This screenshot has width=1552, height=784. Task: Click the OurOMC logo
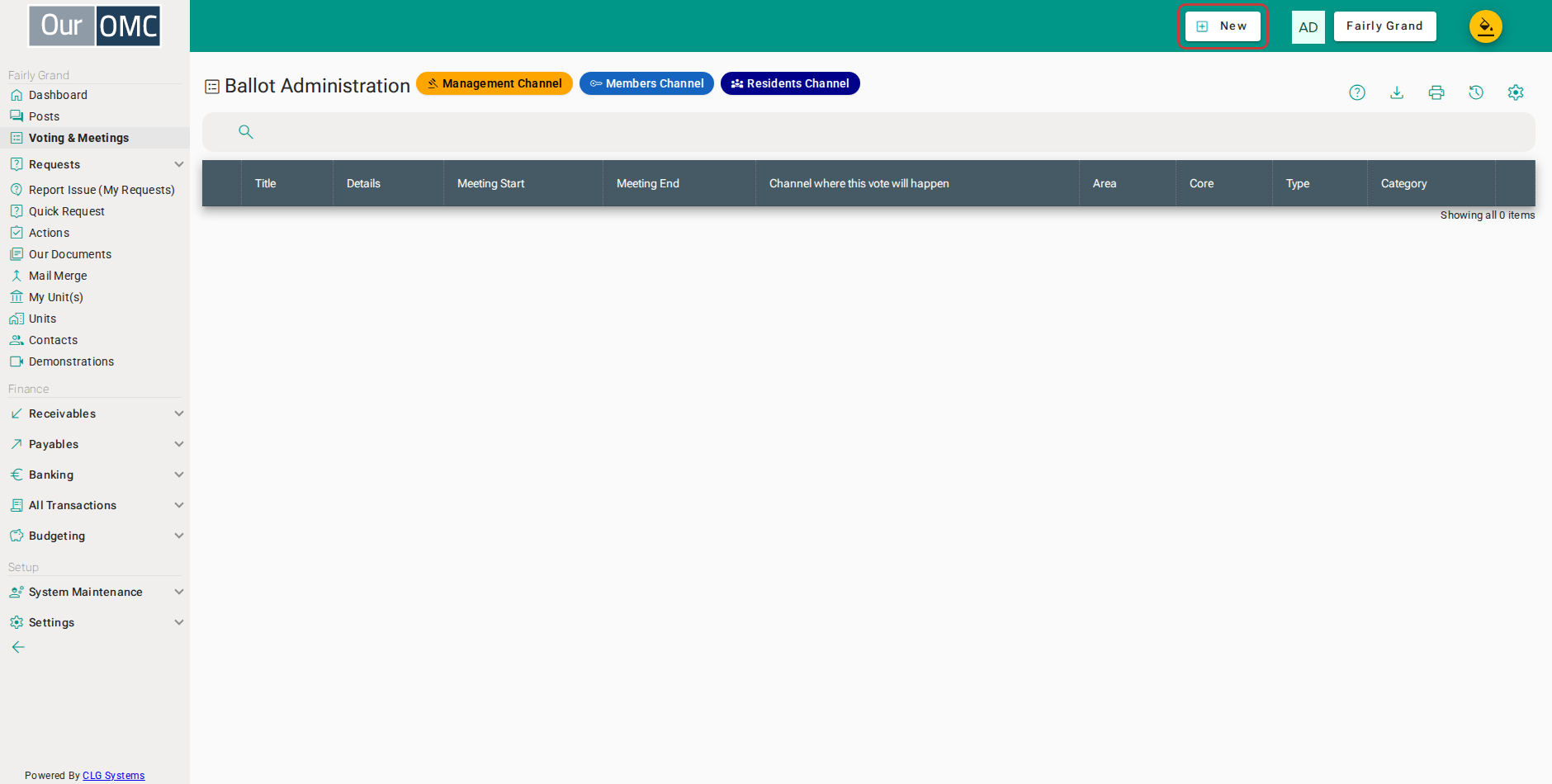95,26
